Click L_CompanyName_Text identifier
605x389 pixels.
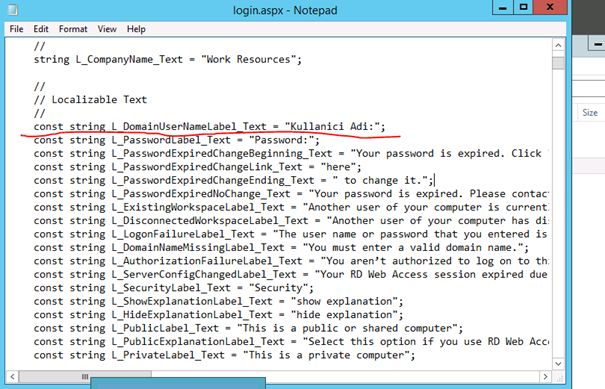click(x=129, y=59)
